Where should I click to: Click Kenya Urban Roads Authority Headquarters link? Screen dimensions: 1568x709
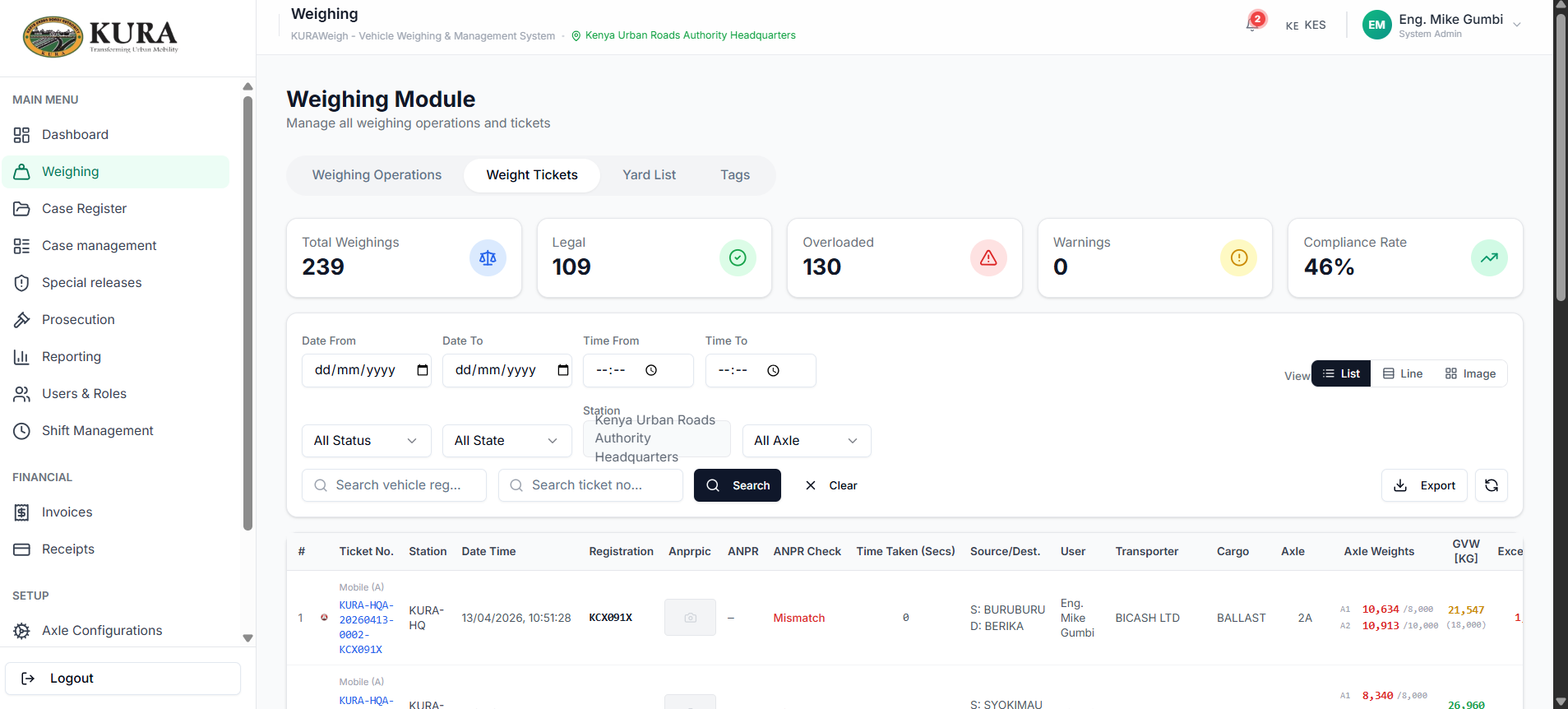690,35
